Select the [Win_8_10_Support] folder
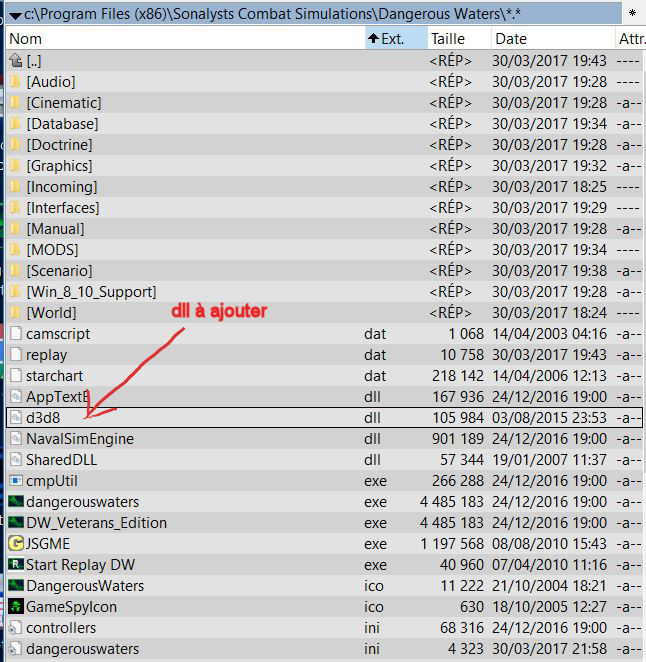646x662 pixels. pos(91,292)
